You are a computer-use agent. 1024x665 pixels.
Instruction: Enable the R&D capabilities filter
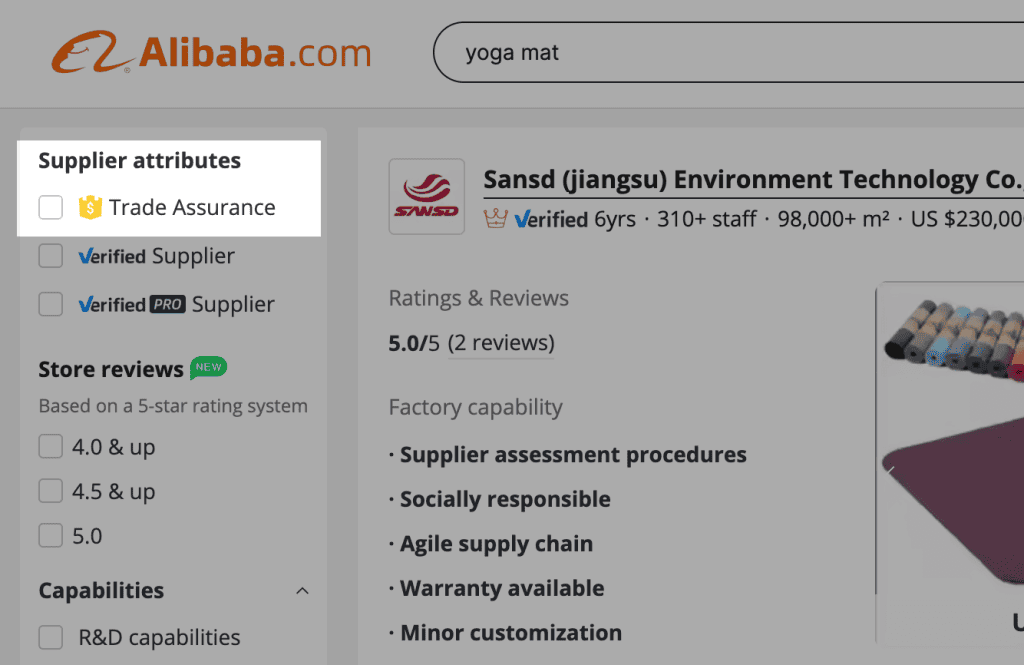pyautogui.click(x=50, y=637)
